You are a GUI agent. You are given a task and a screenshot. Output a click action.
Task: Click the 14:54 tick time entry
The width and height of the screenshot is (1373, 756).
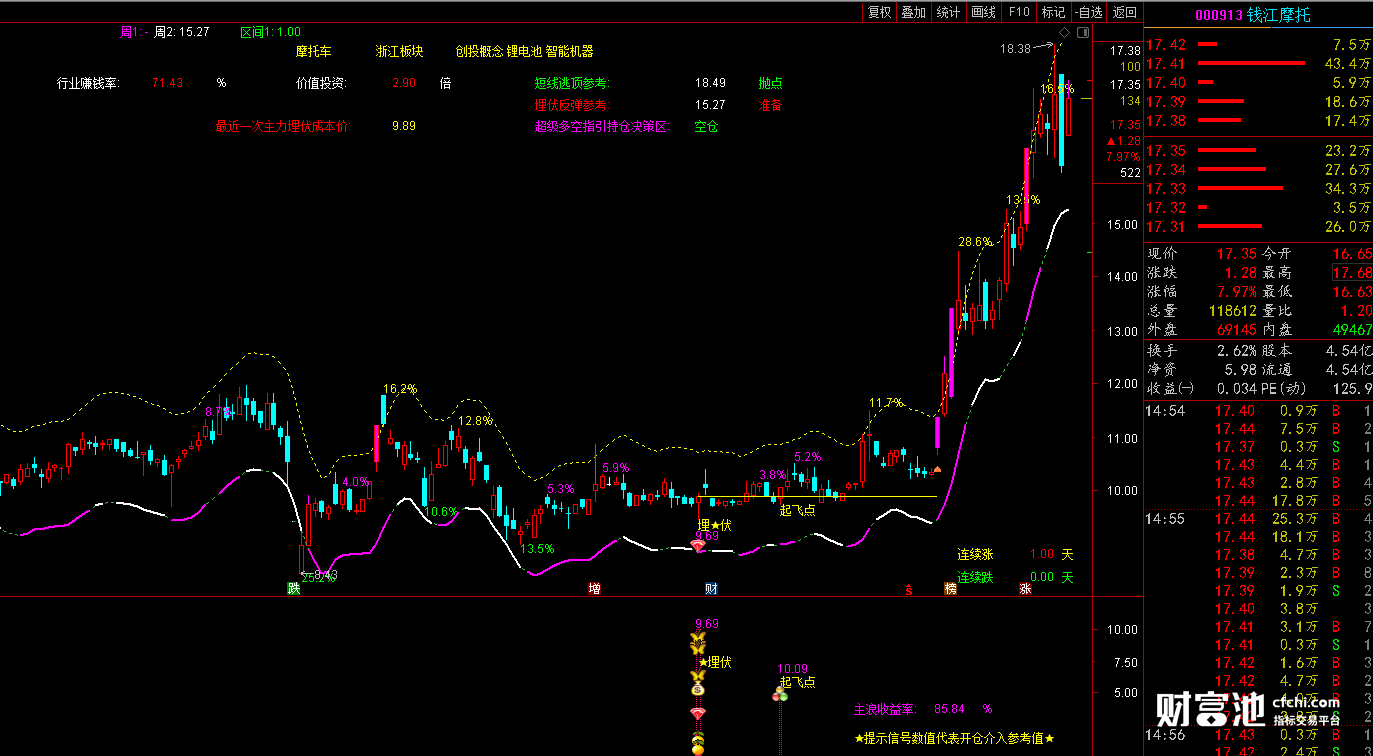(1165, 411)
